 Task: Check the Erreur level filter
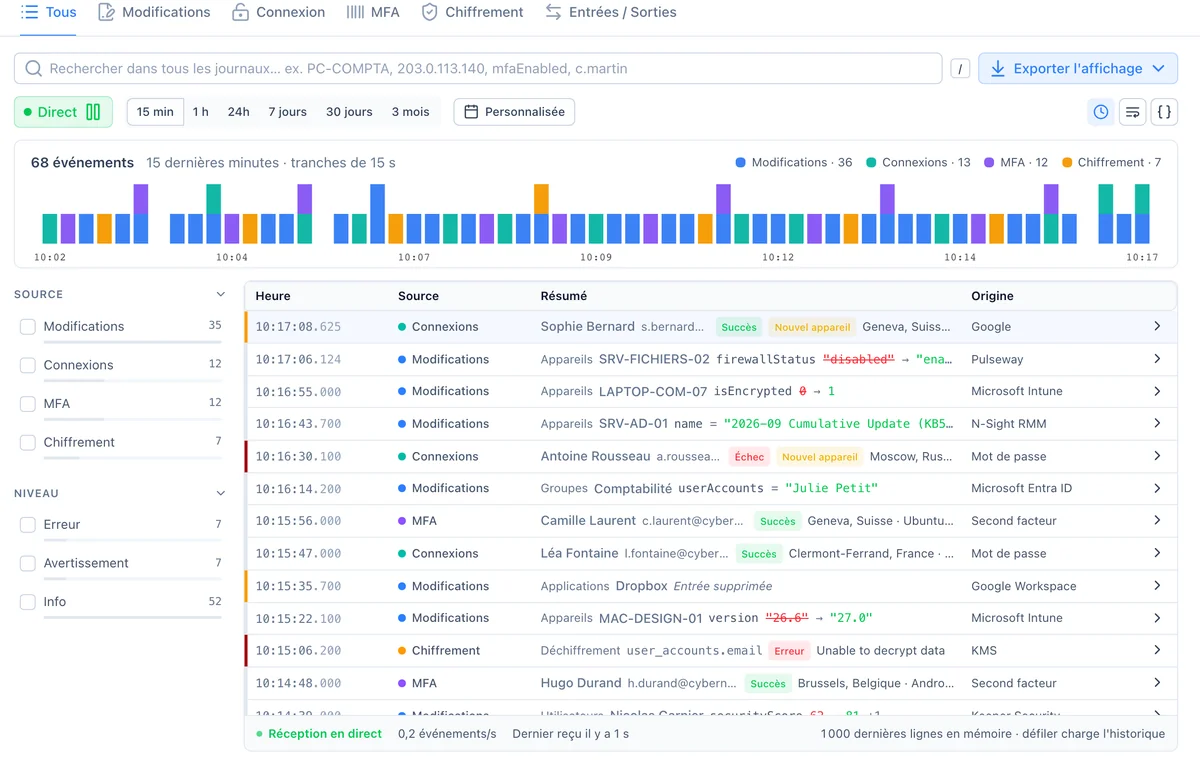pyautogui.click(x=28, y=525)
